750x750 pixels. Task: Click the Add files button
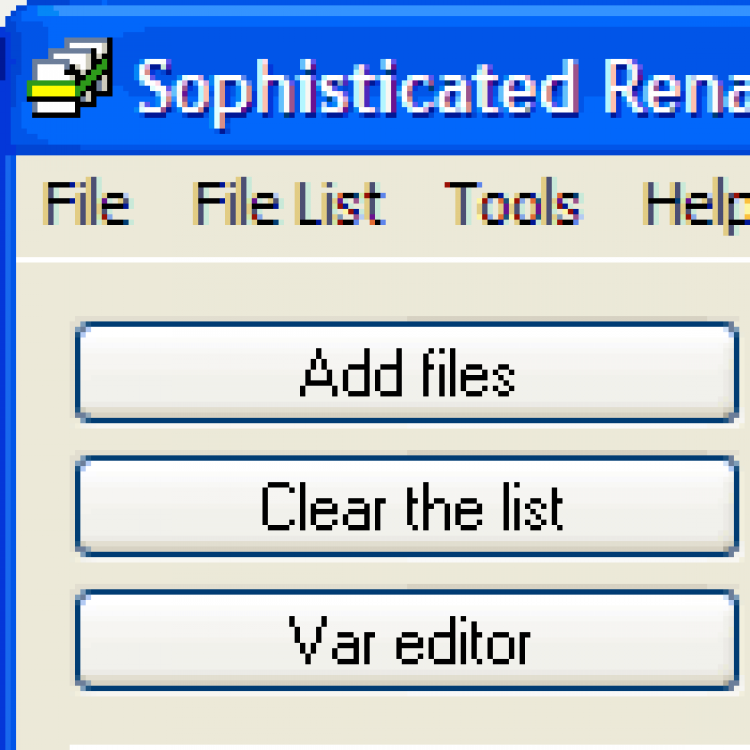pyautogui.click(x=407, y=373)
